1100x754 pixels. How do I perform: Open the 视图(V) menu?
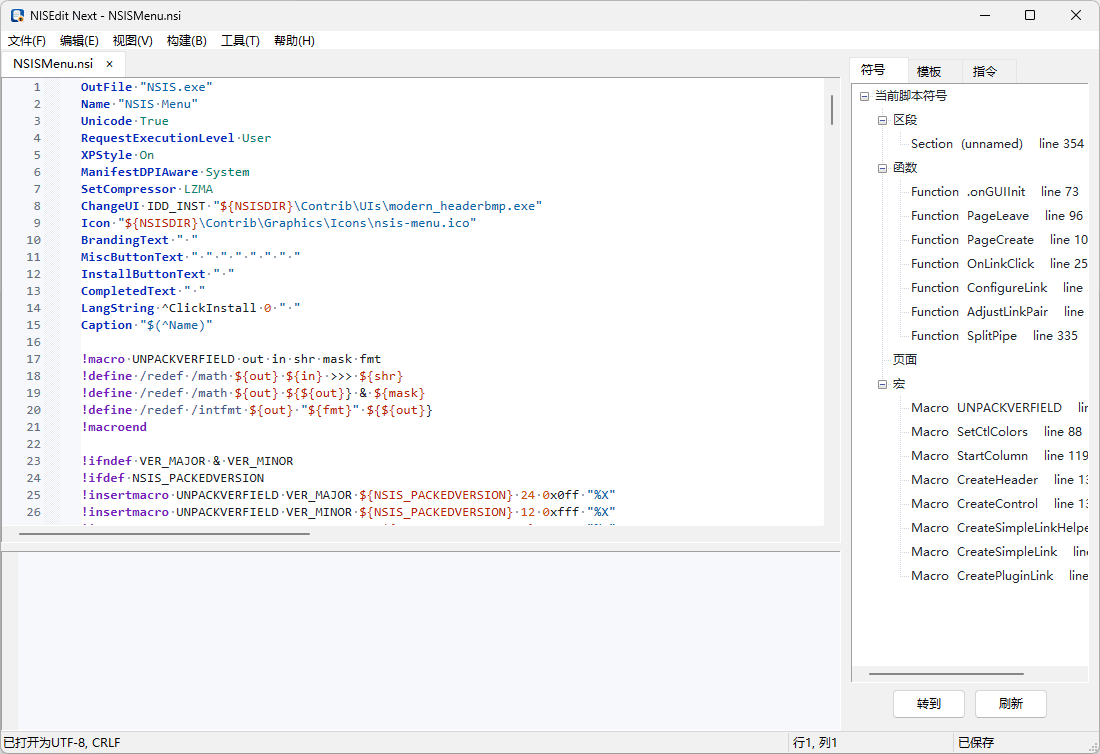click(x=133, y=41)
